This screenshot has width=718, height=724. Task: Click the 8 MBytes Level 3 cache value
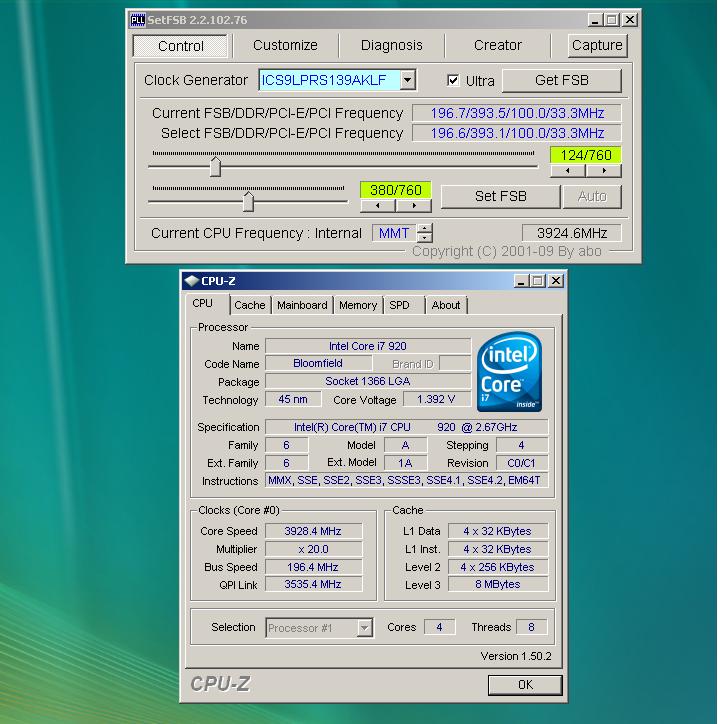pos(498,585)
